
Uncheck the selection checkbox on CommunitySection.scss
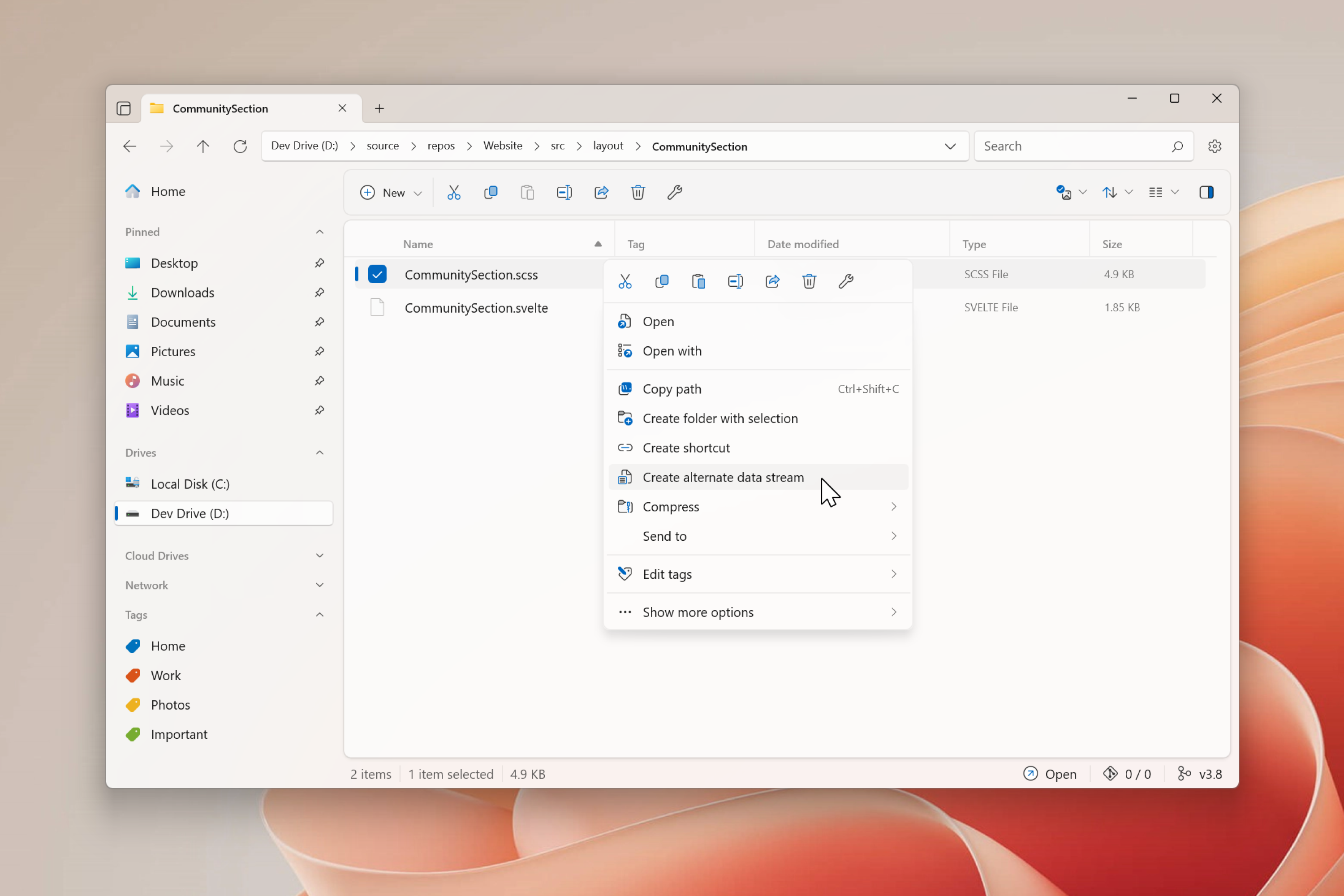(x=377, y=274)
